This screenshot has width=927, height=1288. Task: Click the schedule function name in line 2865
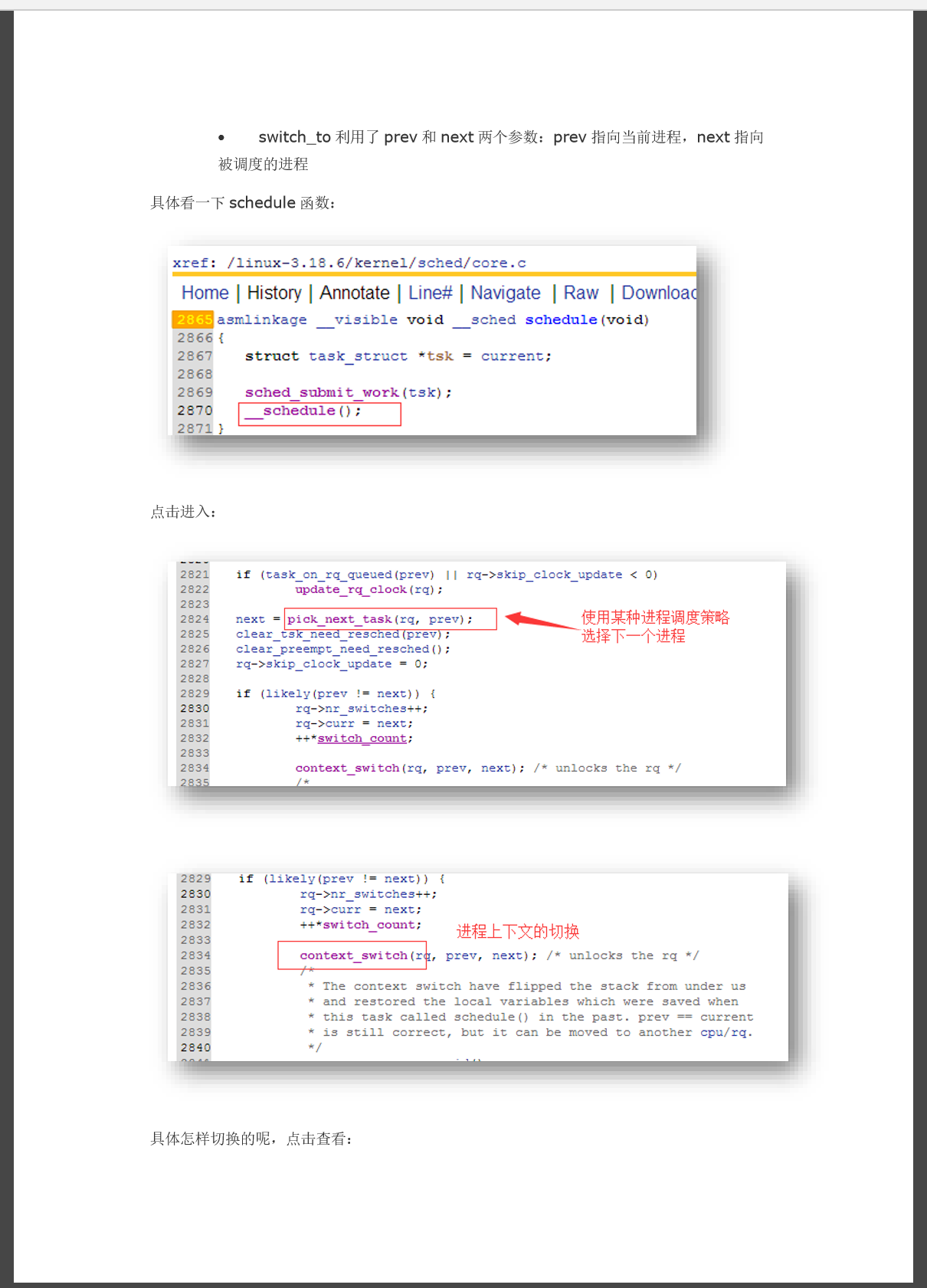[561, 320]
